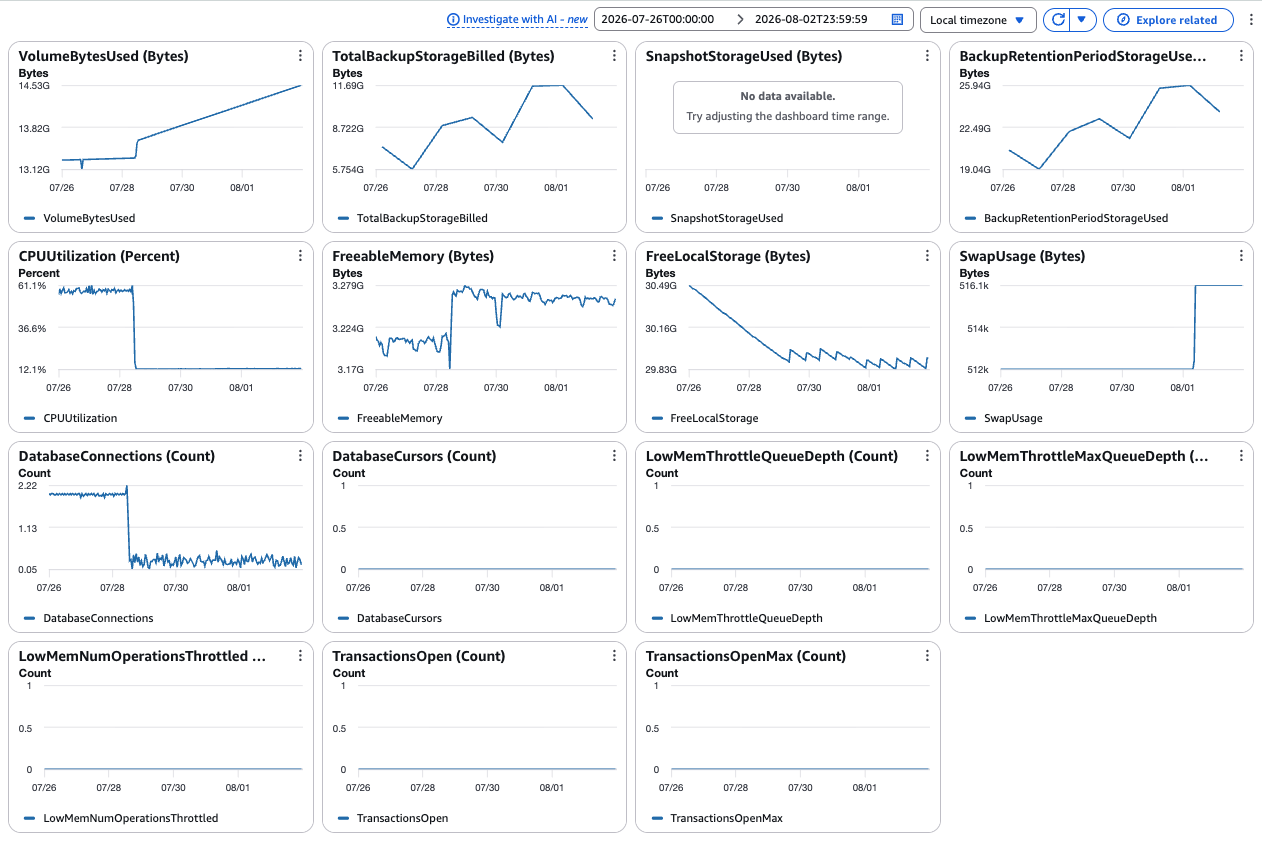The height and width of the screenshot is (841, 1264).
Task: Open the LowMemThrottleQueueDepth widget actions menu
Action: tap(928, 456)
